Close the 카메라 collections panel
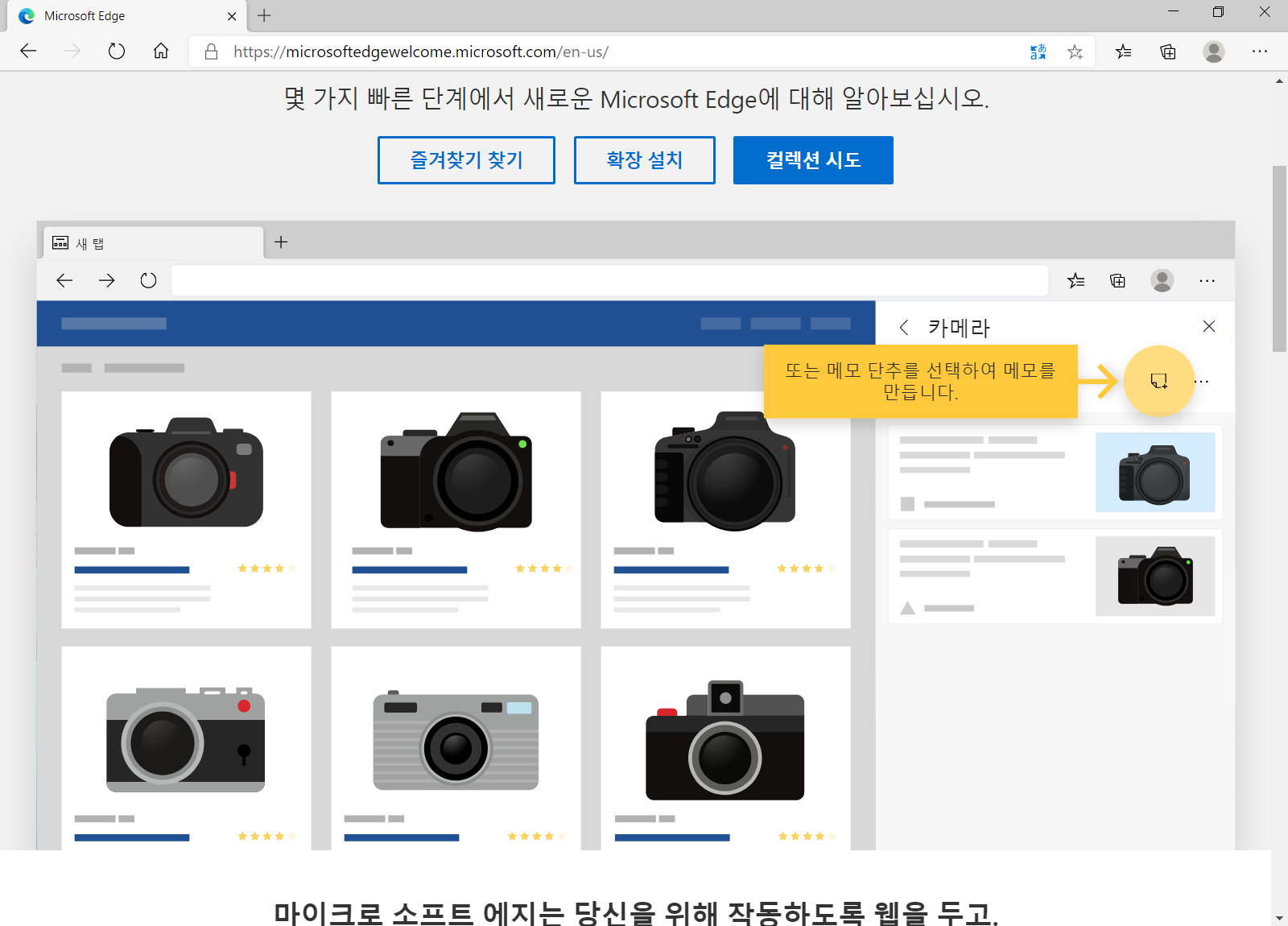The width and height of the screenshot is (1288, 926). coord(1208,326)
